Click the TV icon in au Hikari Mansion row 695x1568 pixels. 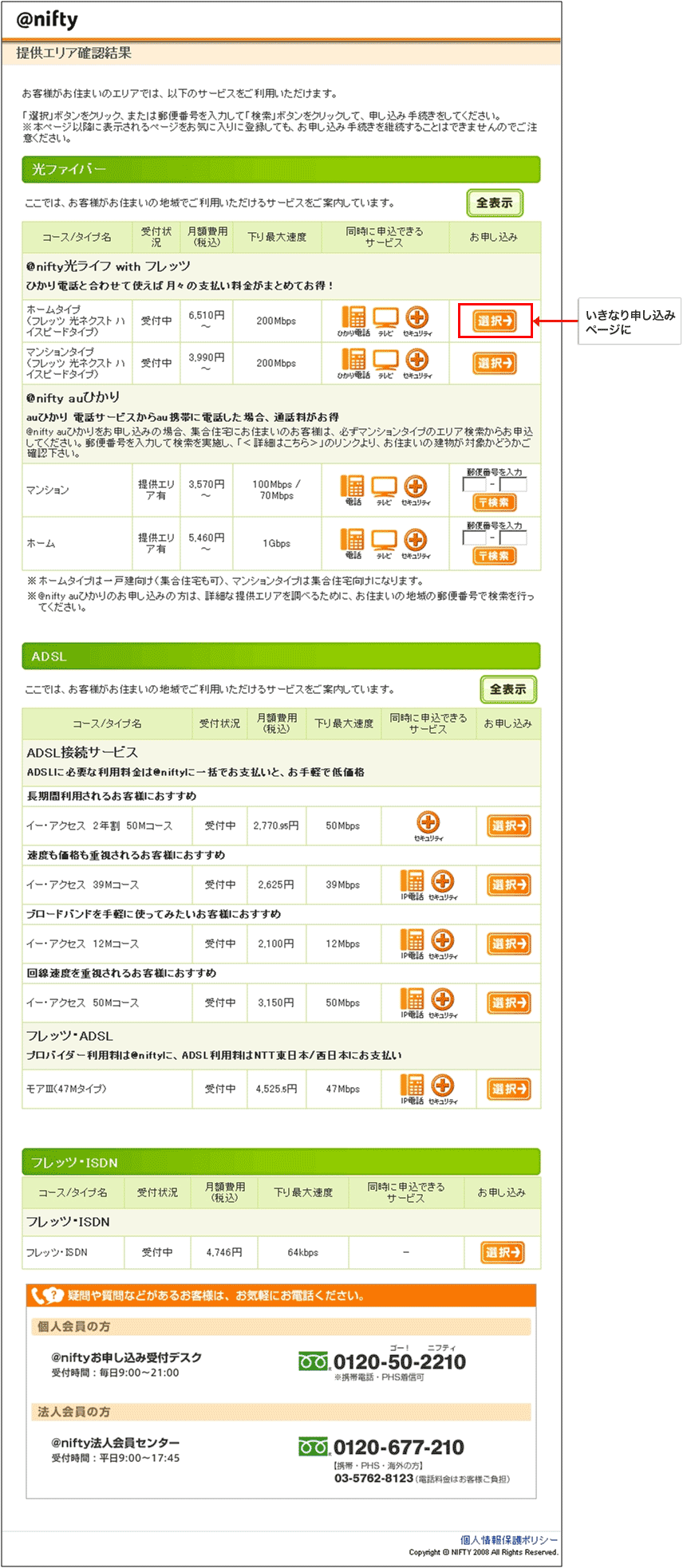(385, 490)
